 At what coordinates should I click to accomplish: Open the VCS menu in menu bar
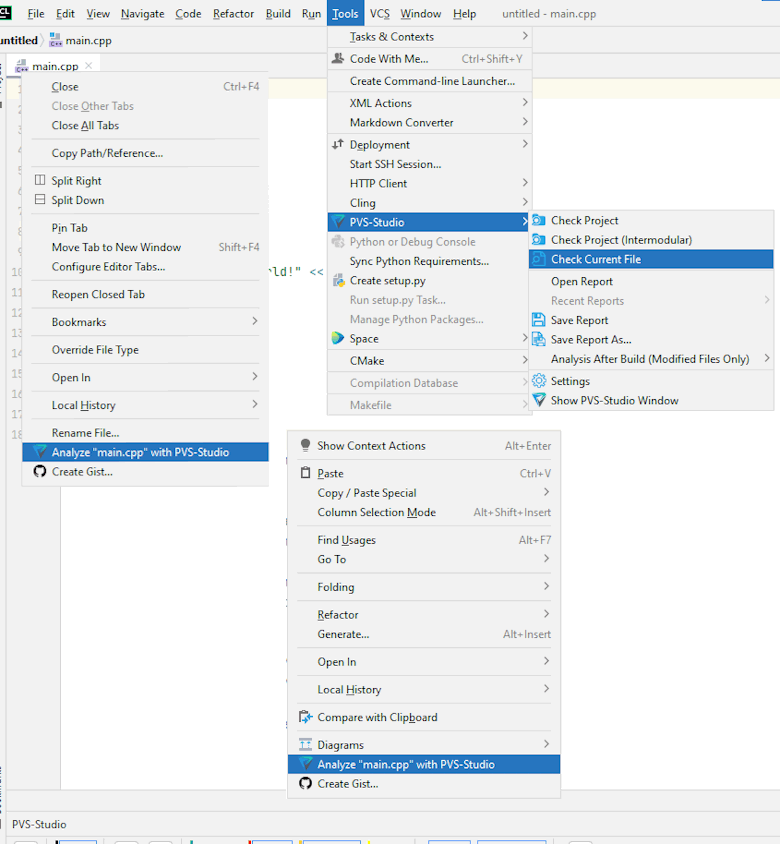click(379, 14)
